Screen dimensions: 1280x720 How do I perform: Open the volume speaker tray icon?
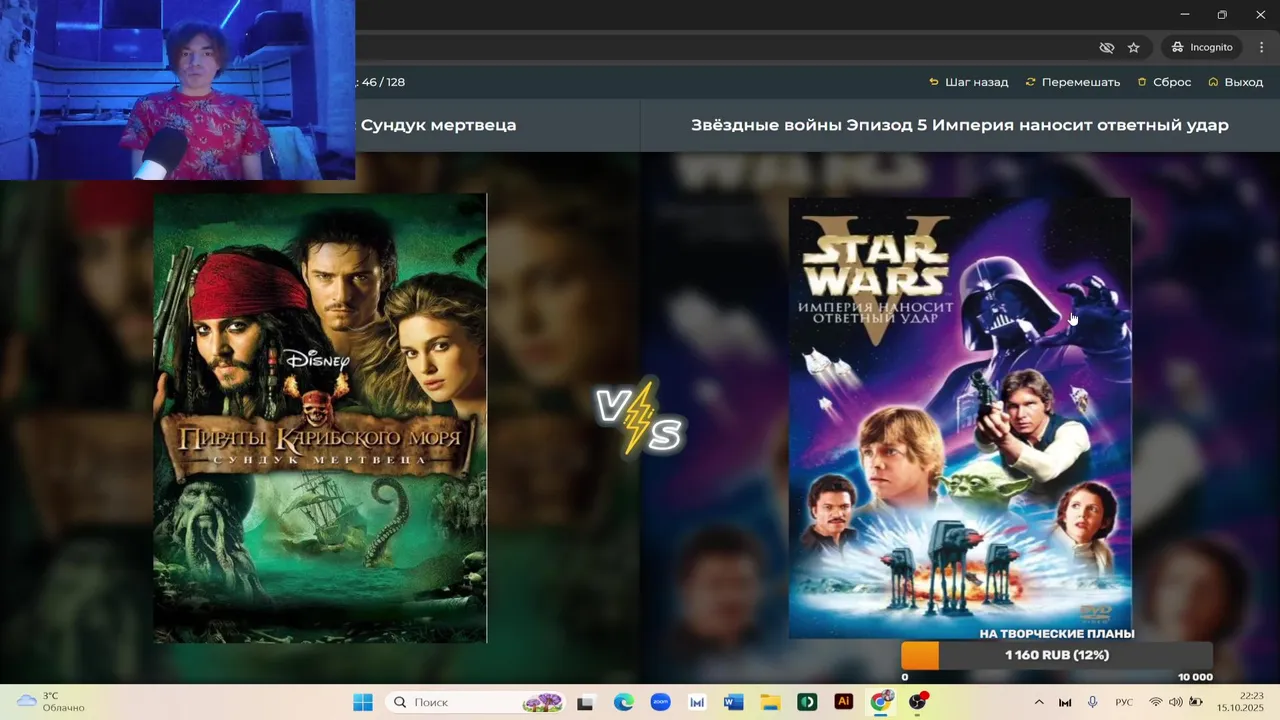click(1175, 702)
